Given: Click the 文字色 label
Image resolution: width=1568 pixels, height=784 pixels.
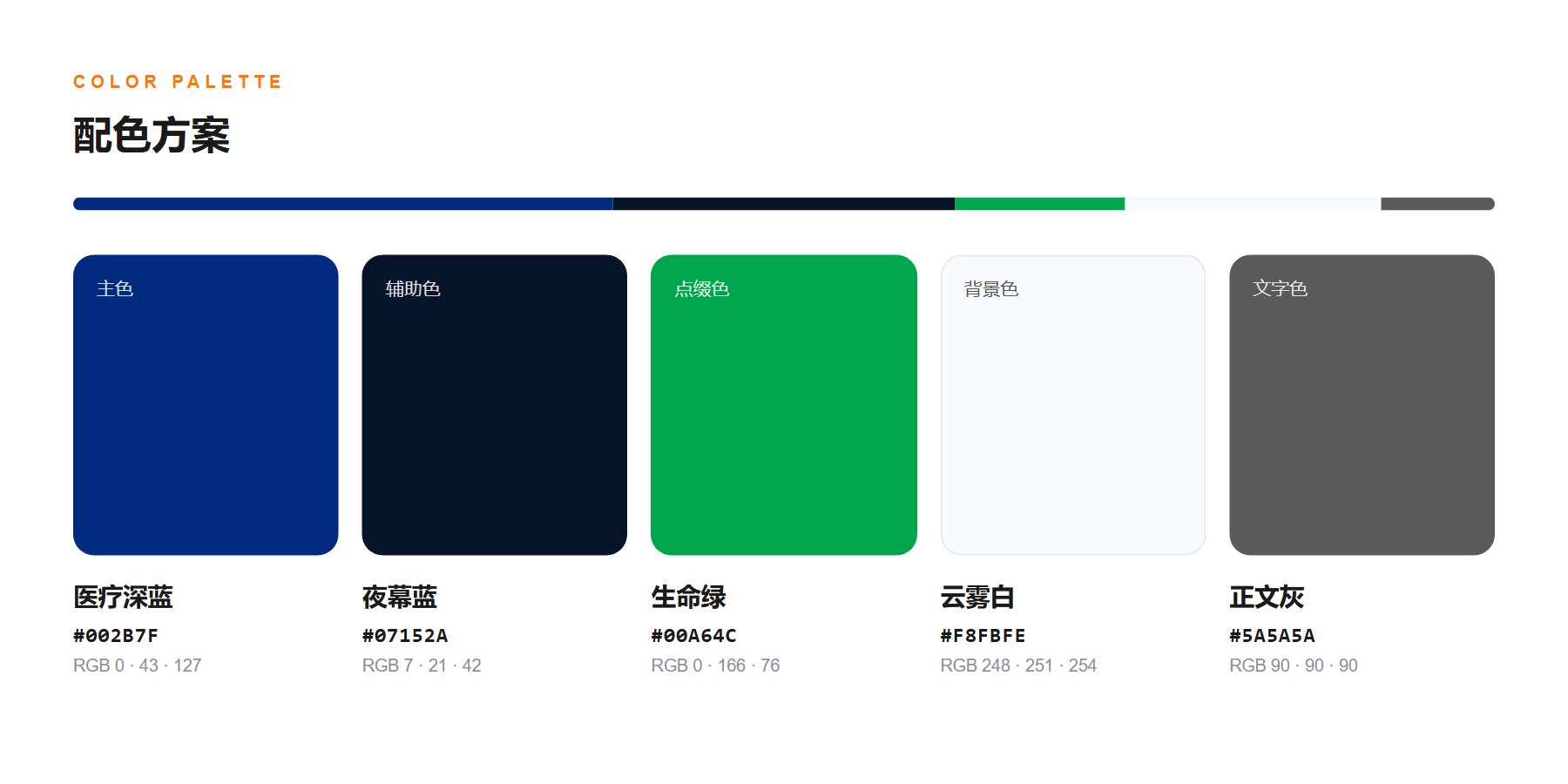Looking at the screenshot, I should (x=1281, y=288).
